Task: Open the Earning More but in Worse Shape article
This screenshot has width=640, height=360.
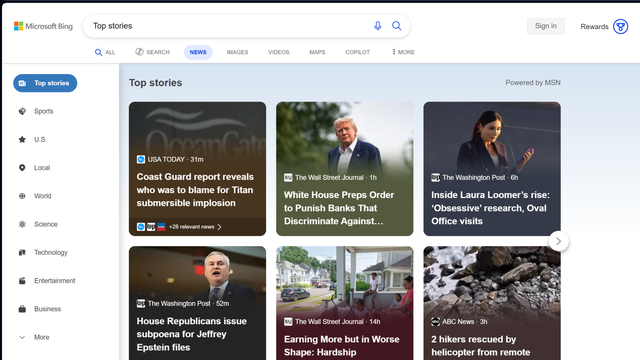Action: 344,303
